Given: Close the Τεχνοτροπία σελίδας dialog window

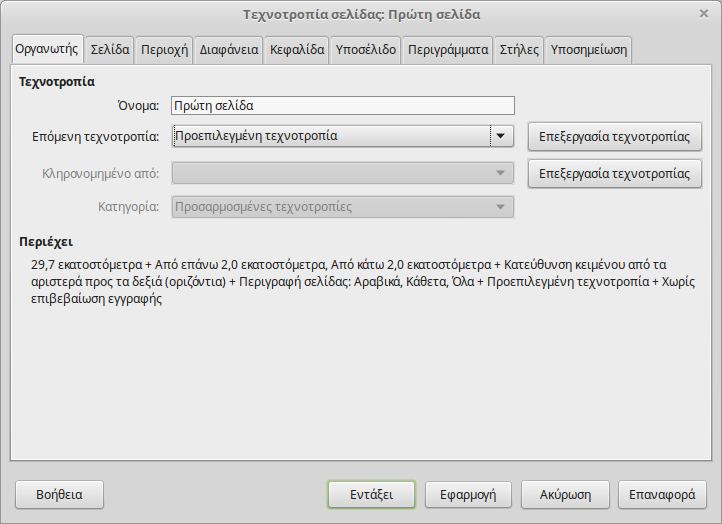Looking at the screenshot, I should [704, 14].
